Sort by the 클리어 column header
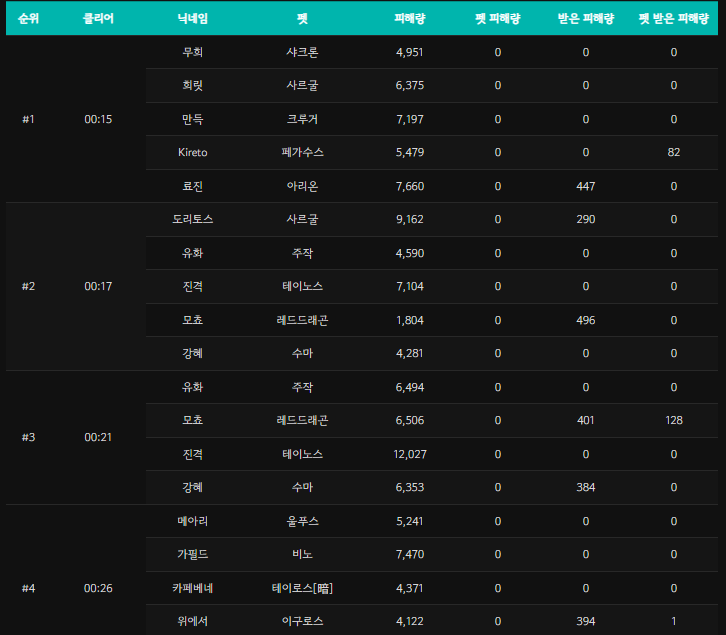The image size is (726, 635). pos(98,19)
